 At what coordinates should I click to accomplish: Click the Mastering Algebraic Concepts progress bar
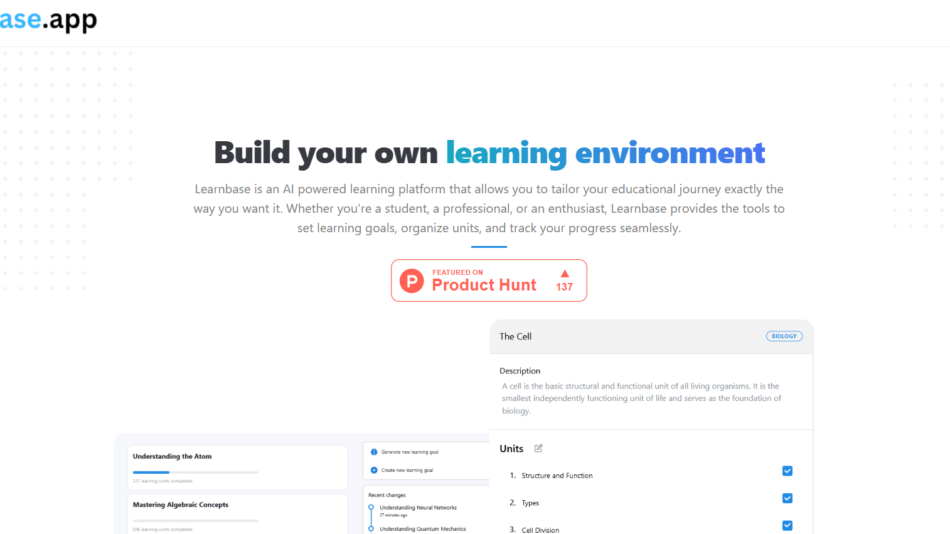[x=195, y=521]
